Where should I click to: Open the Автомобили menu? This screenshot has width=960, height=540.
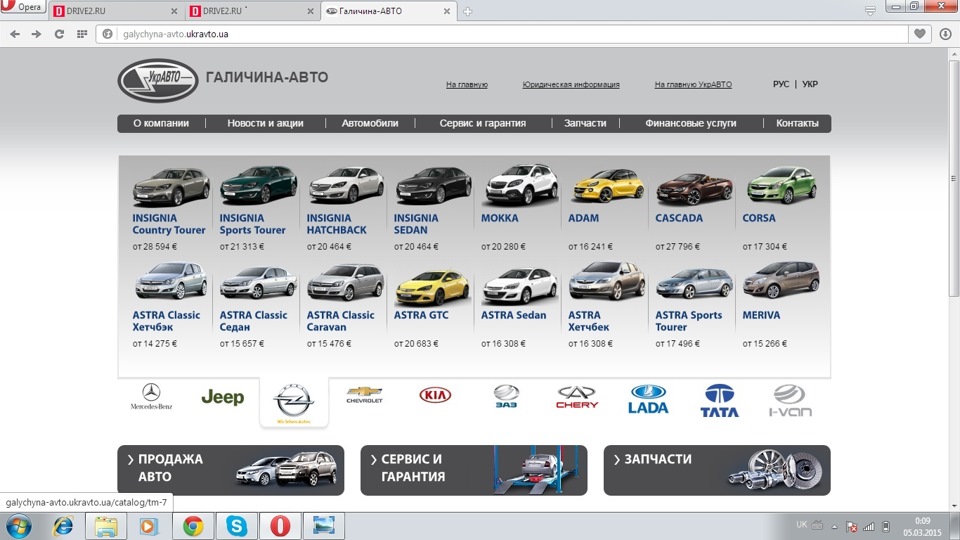point(370,123)
